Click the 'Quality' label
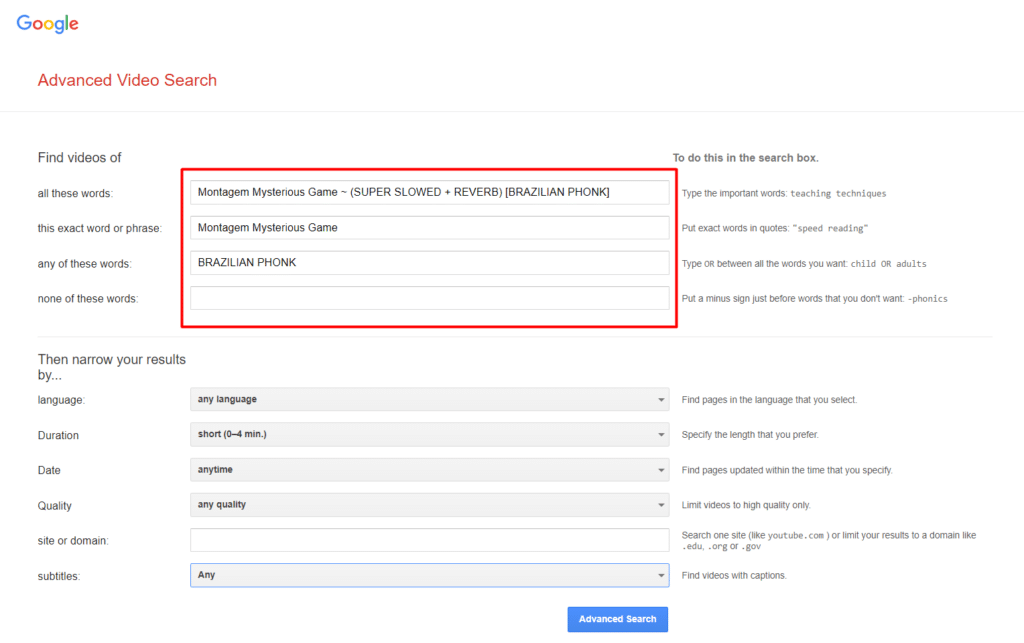 click(x=55, y=506)
